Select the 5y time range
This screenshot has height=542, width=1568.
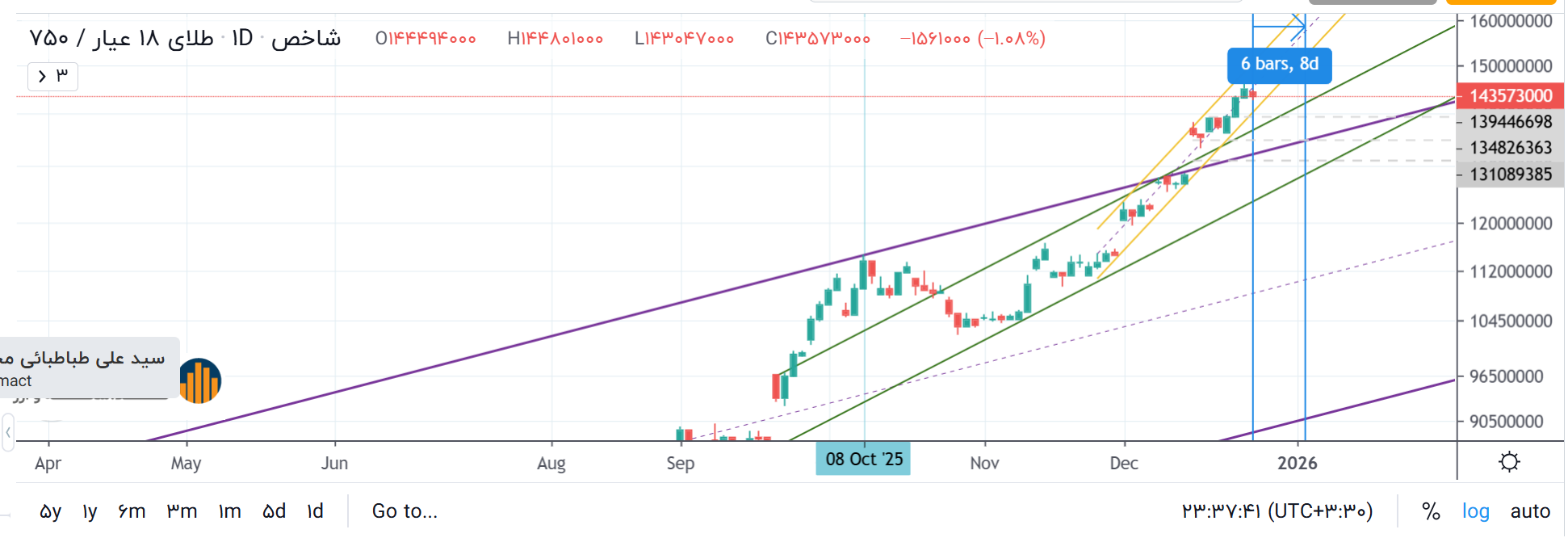(50, 511)
